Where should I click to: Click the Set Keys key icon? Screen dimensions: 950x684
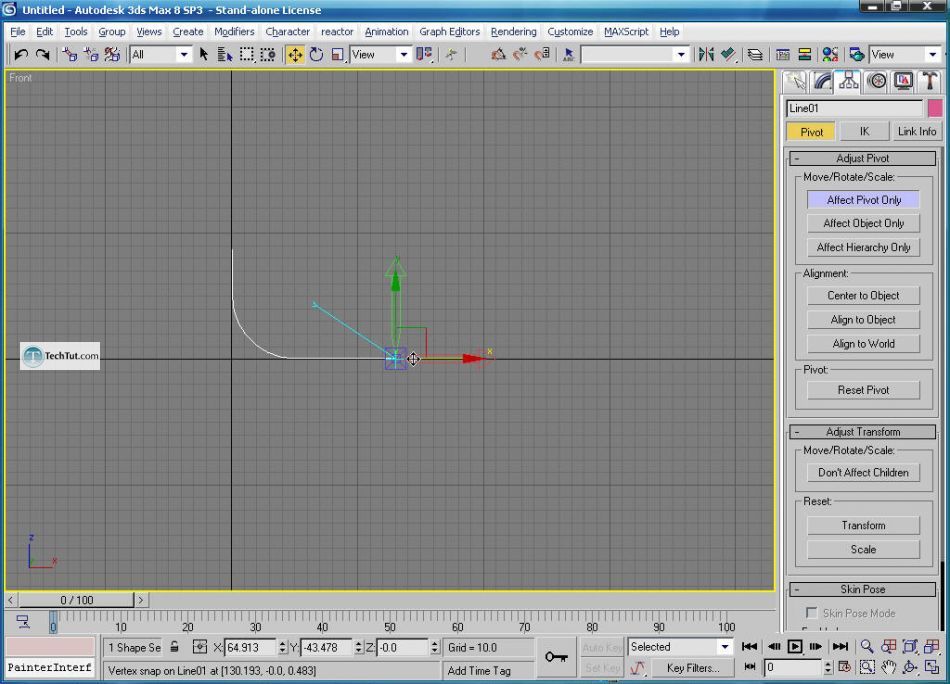pos(556,657)
